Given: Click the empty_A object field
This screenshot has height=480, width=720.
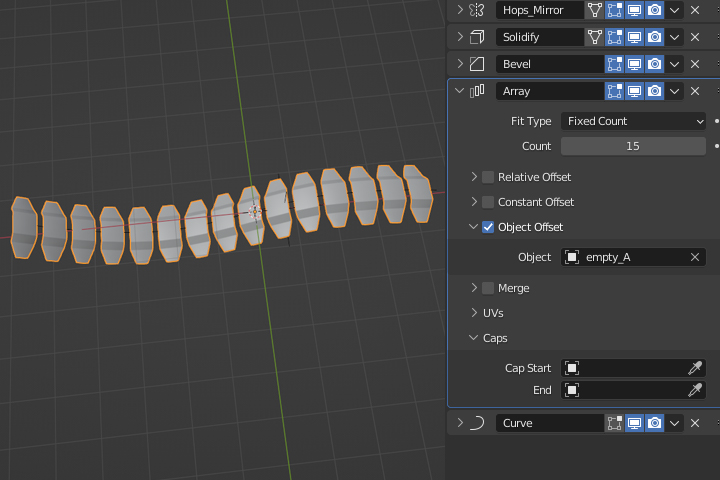Looking at the screenshot, I should click(x=633, y=257).
